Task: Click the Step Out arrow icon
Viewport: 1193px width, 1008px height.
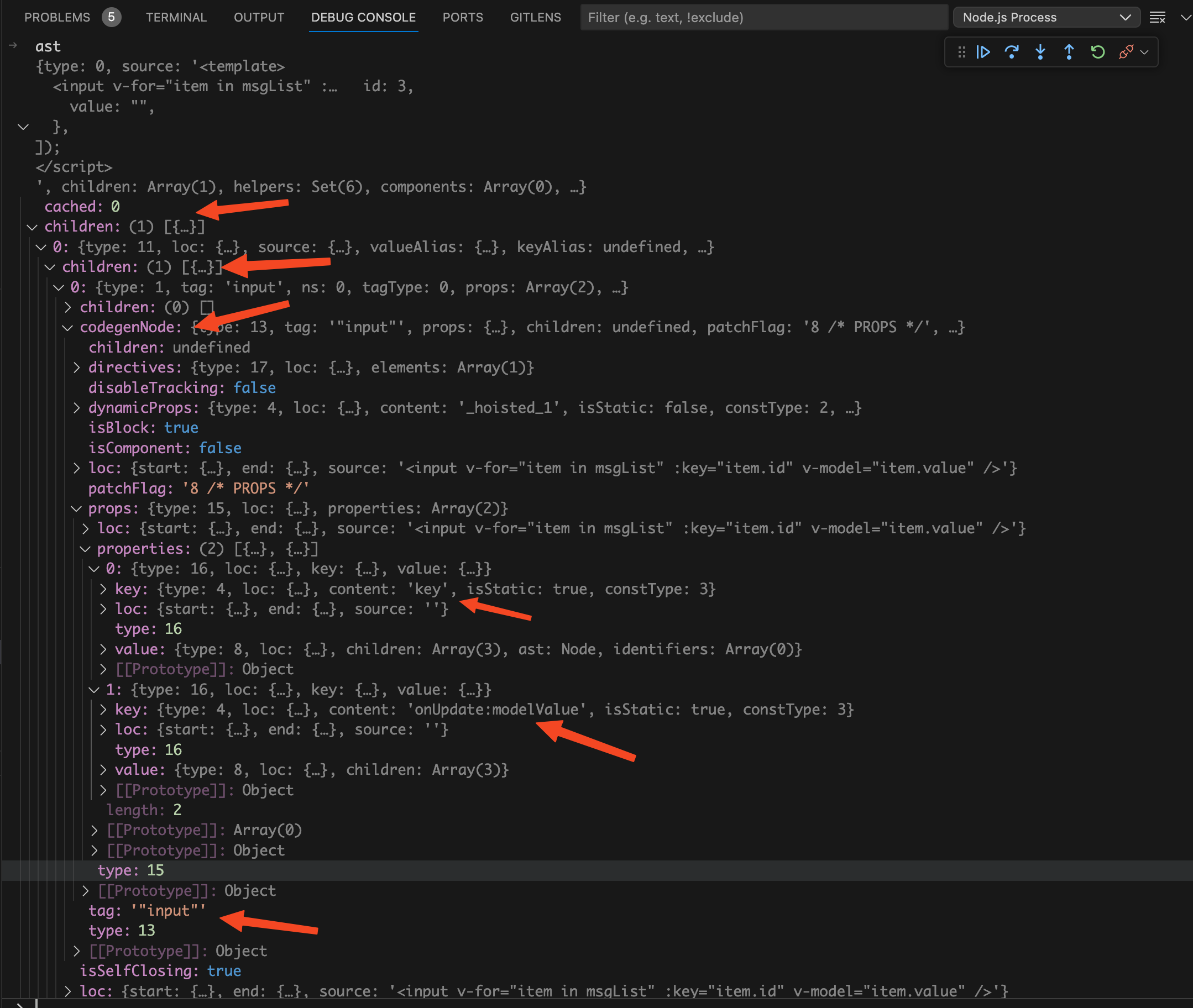Action: (1069, 52)
